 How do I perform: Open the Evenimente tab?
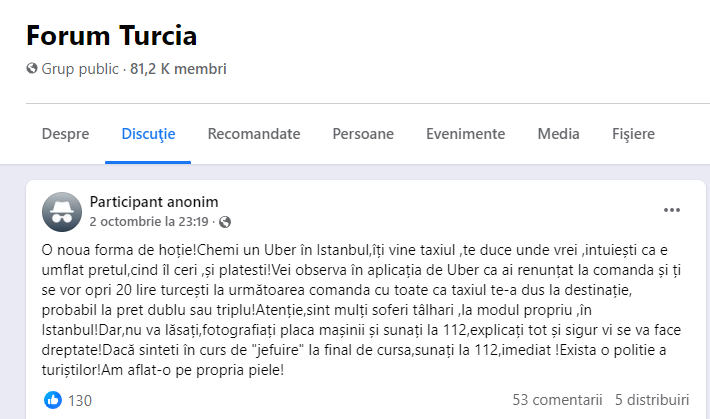(465, 133)
